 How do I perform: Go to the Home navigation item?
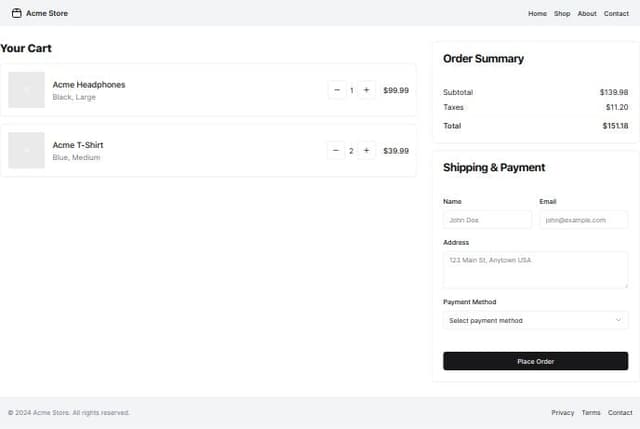pyautogui.click(x=537, y=14)
